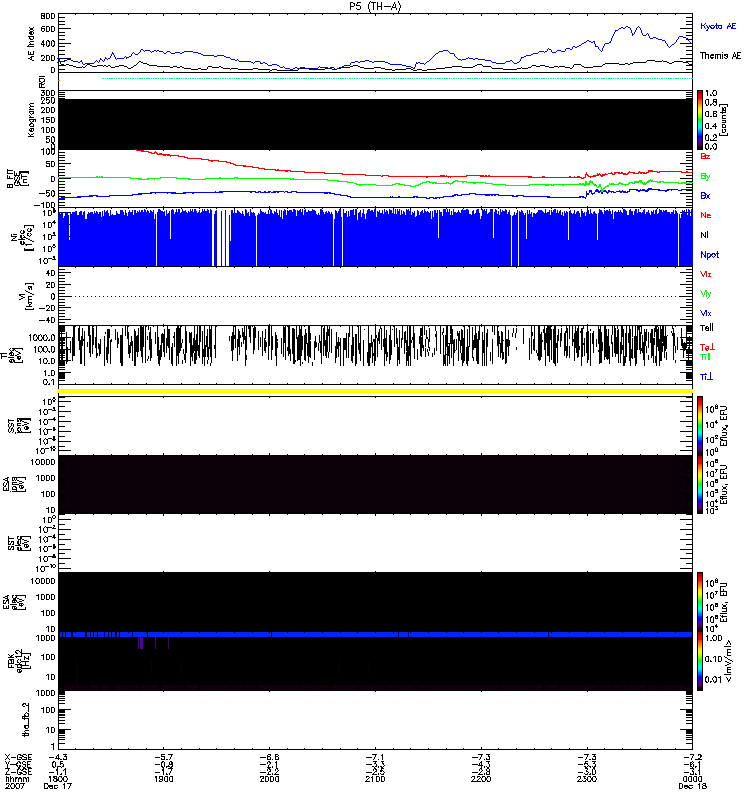The height and width of the screenshot is (800, 750).
Task: Click the 1900 time tick label
Action: [x=163, y=779]
